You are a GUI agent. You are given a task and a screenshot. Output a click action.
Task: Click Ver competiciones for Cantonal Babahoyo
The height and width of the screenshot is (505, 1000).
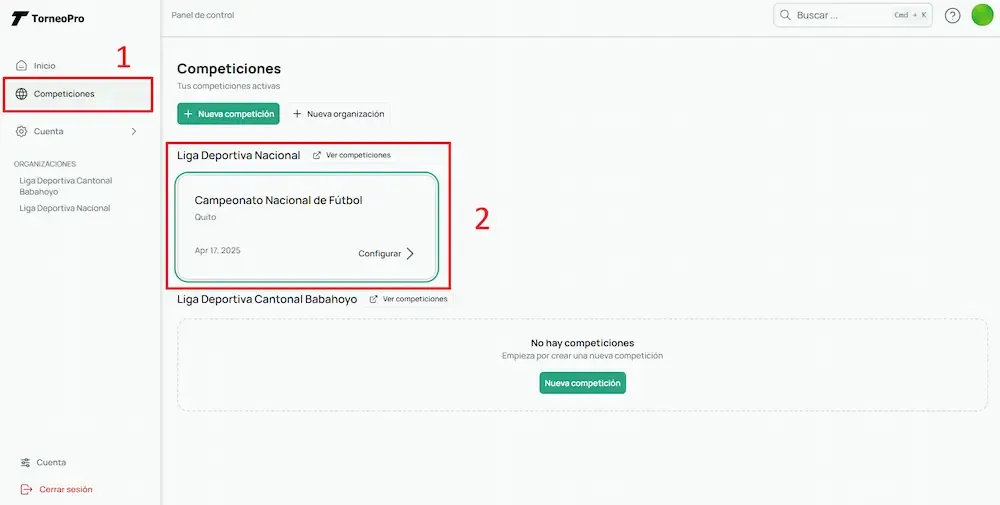pos(408,299)
